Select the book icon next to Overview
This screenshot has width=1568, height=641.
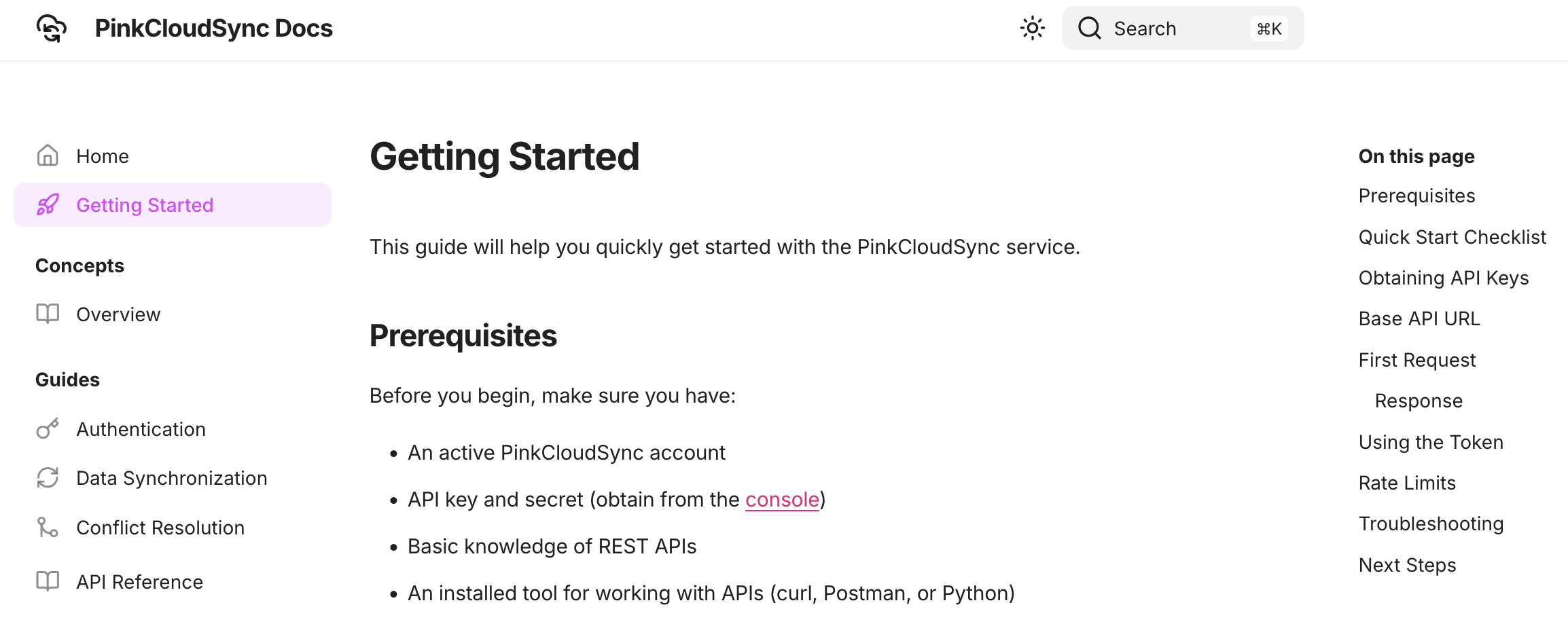[48, 314]
